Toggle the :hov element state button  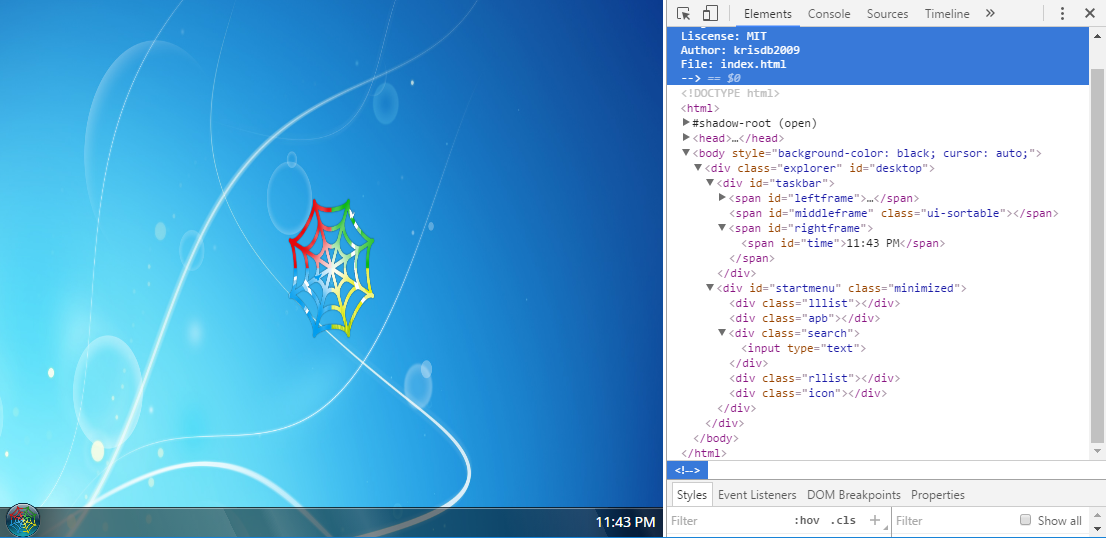[x=807, y=520]
